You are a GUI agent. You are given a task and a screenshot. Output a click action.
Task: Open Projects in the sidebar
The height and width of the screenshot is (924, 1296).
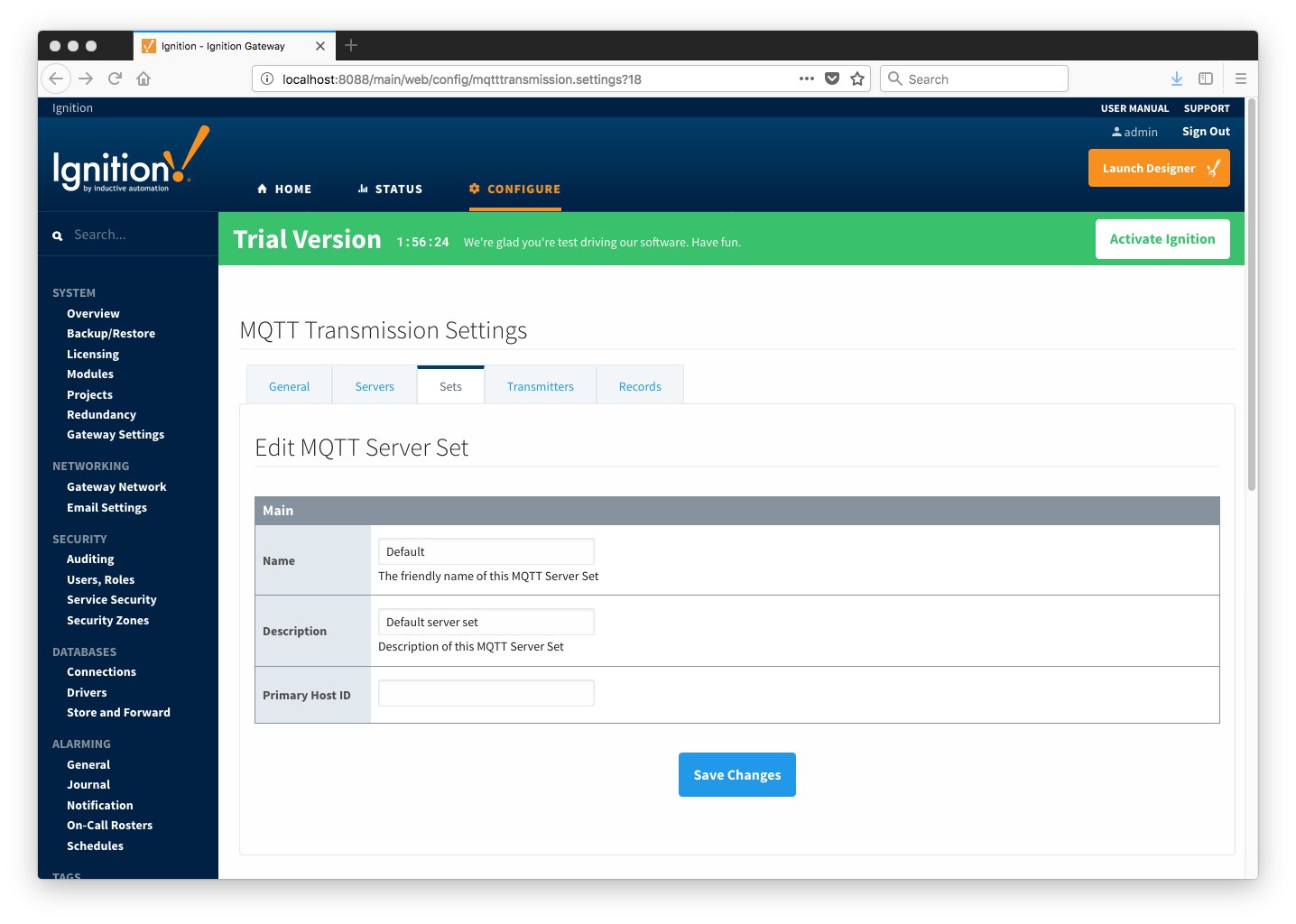[x=89, y=395]
